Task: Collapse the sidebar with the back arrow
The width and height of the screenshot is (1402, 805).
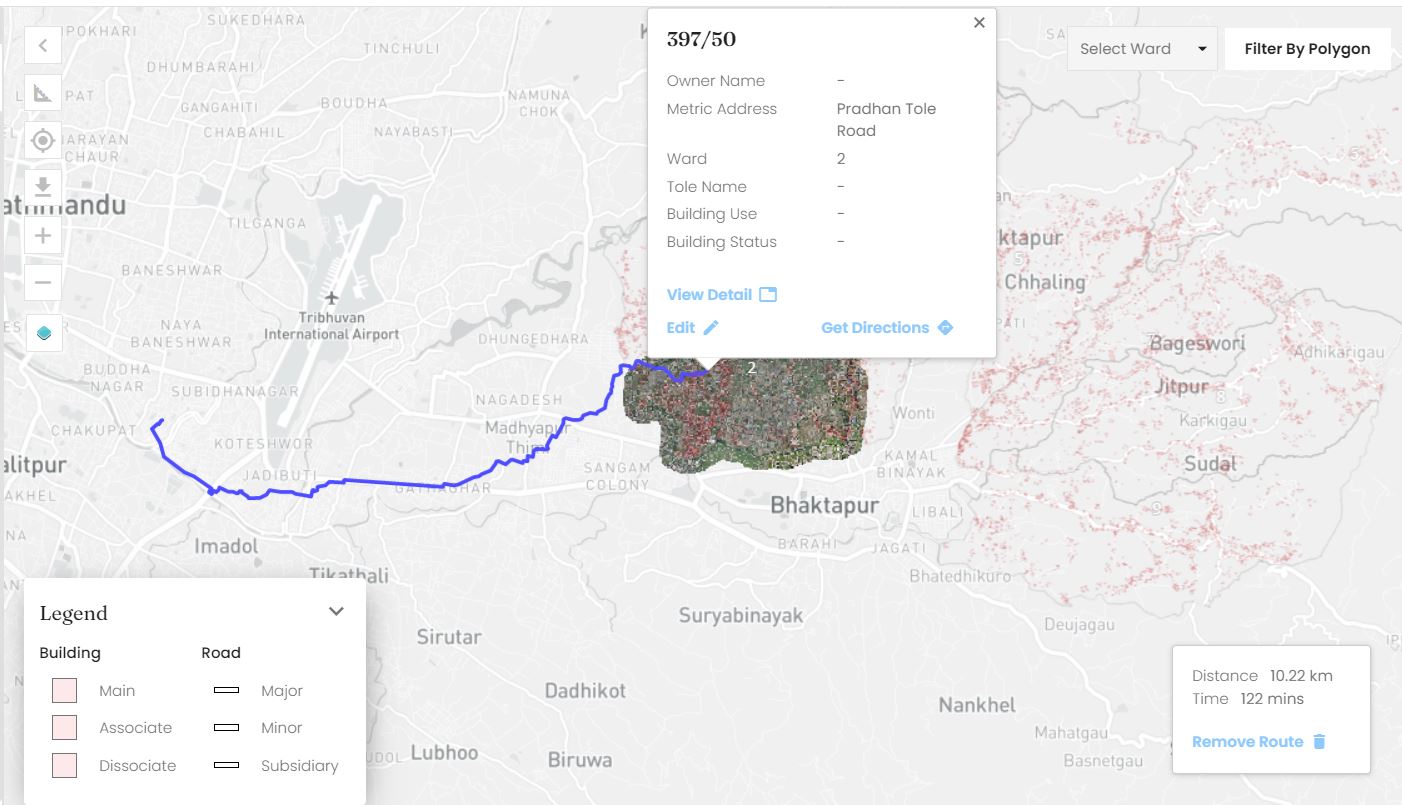Action: 43,45
